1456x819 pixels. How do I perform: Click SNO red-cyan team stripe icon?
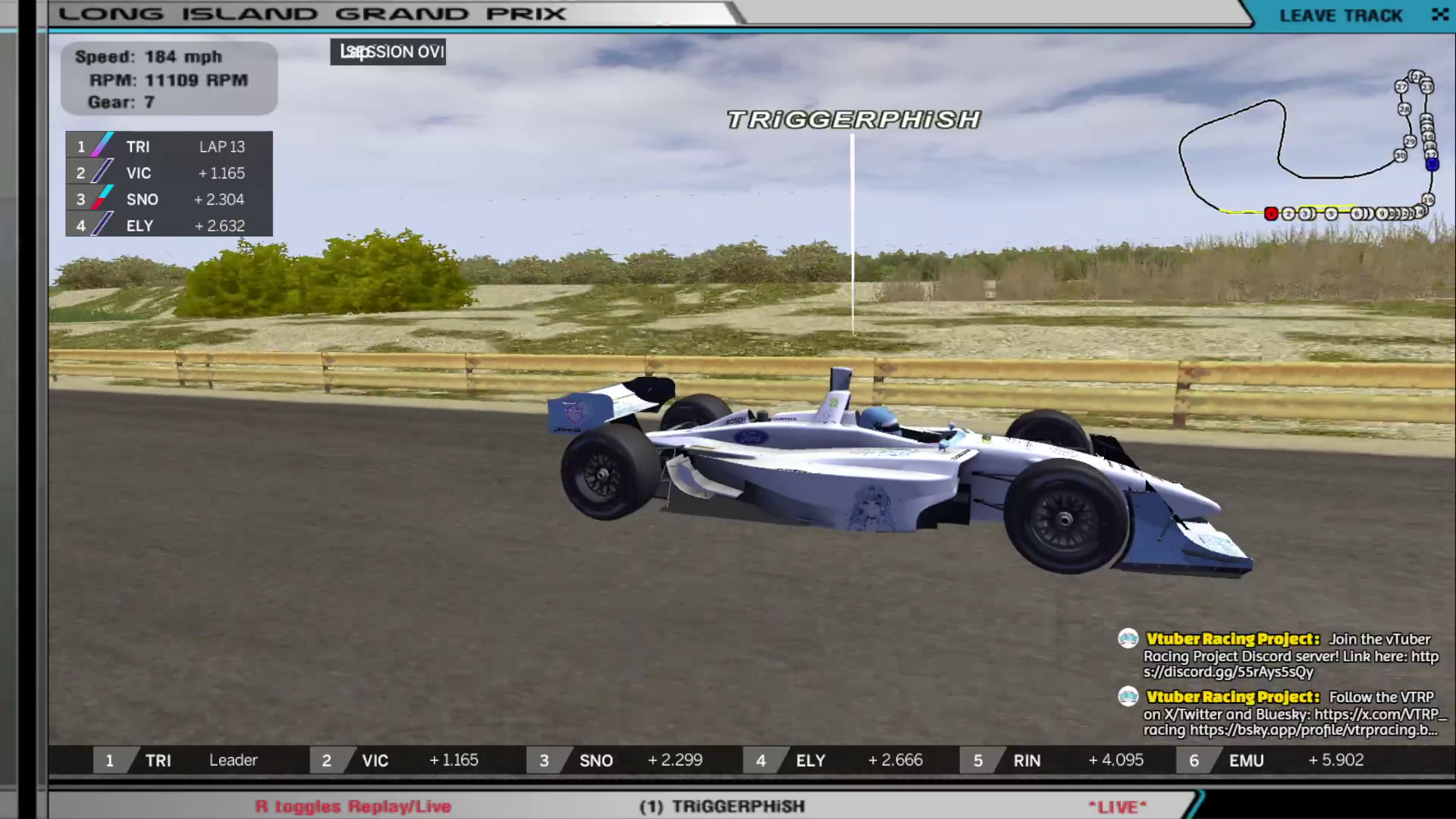[102, 199]
